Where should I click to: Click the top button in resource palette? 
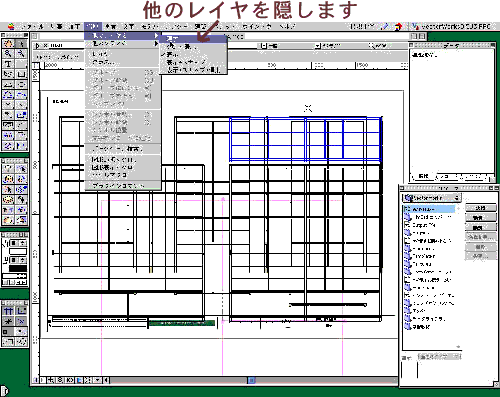click(480, 208)
